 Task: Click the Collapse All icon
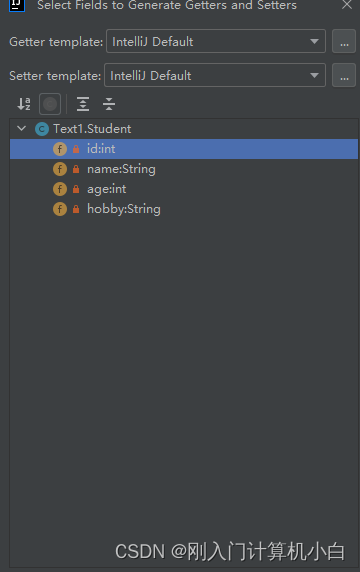[x=109, y=104]
